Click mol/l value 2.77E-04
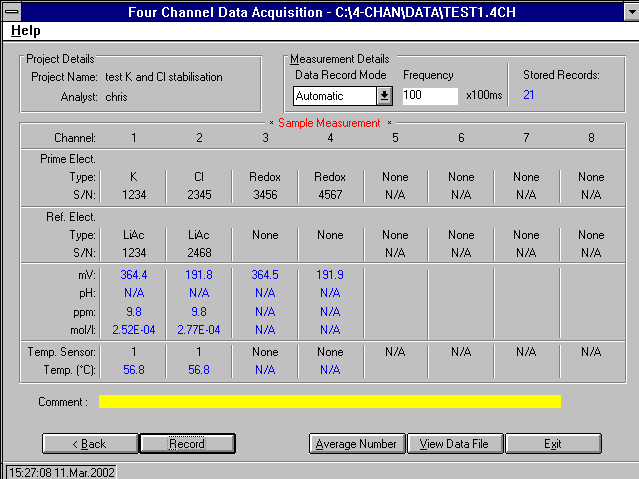639x479 pixels. 199,330
